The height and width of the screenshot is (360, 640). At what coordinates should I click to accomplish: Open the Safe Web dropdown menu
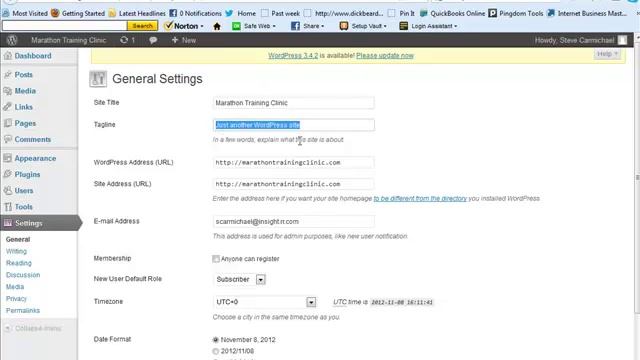pyautogui.click(x=274, y=26)
